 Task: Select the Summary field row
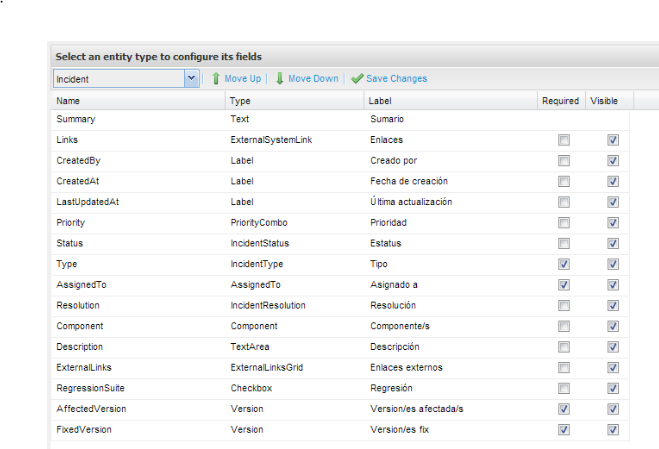(76, 119)
